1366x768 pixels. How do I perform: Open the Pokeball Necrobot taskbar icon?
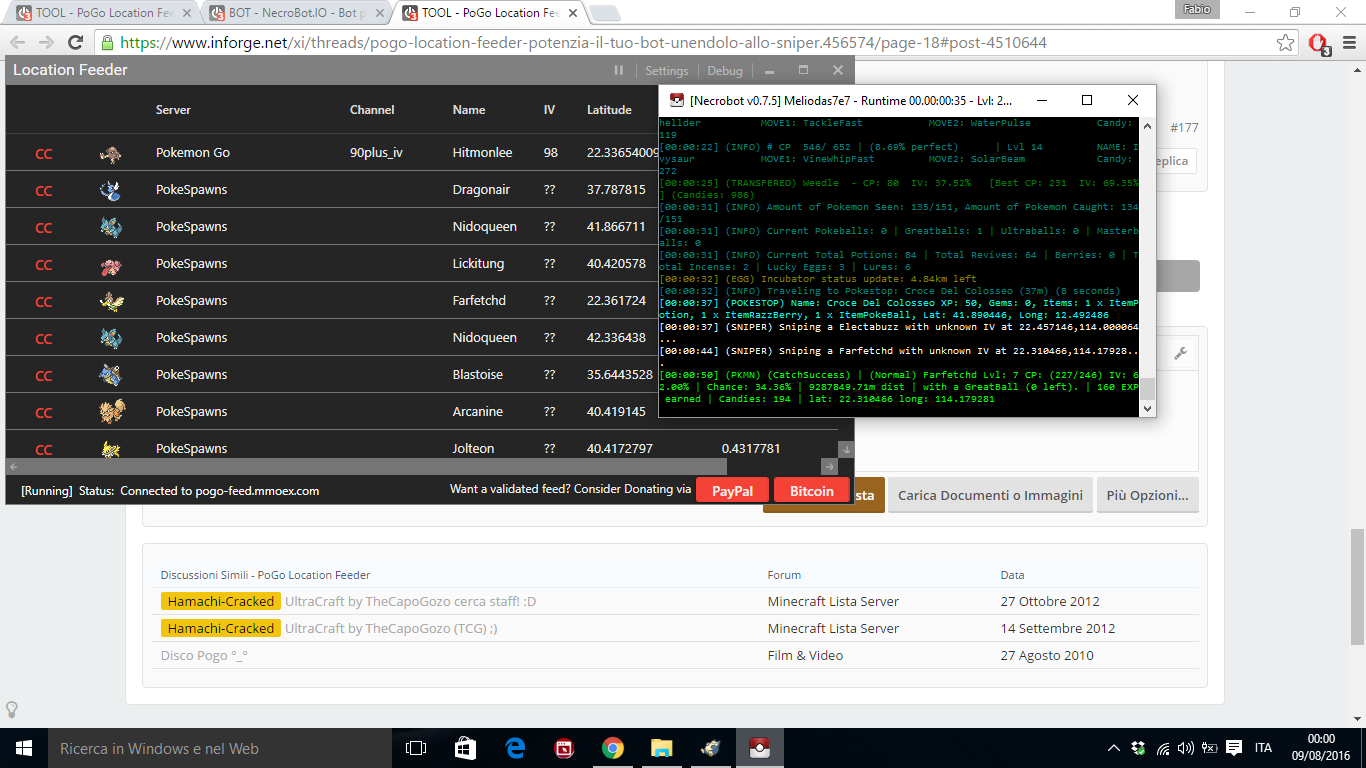759,748
